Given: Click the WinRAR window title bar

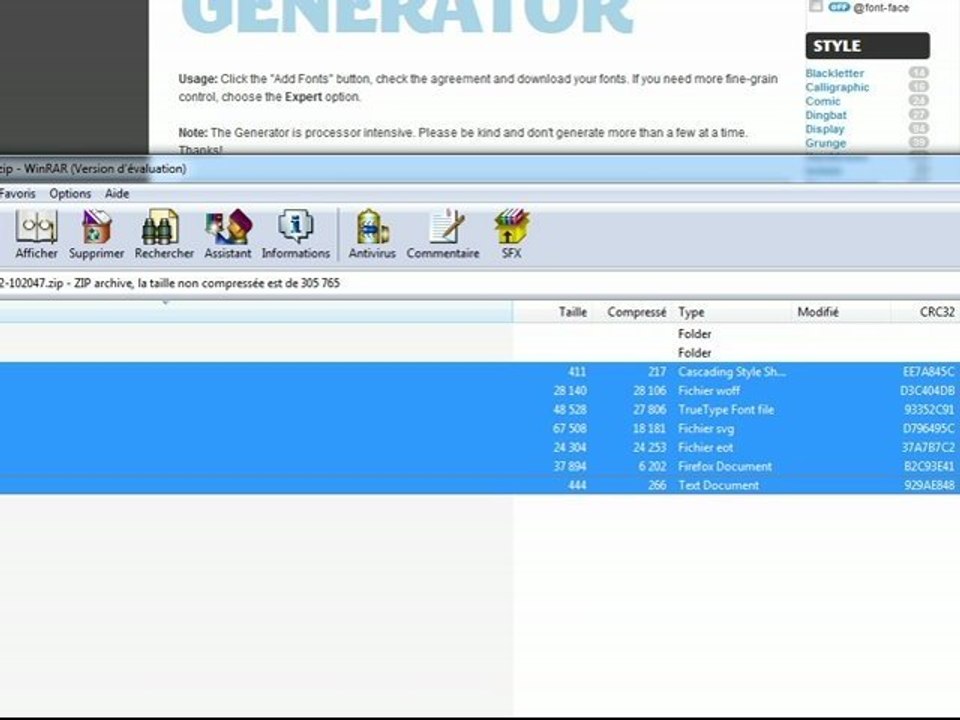Looking at the screenshot, I should coord(480,168).
